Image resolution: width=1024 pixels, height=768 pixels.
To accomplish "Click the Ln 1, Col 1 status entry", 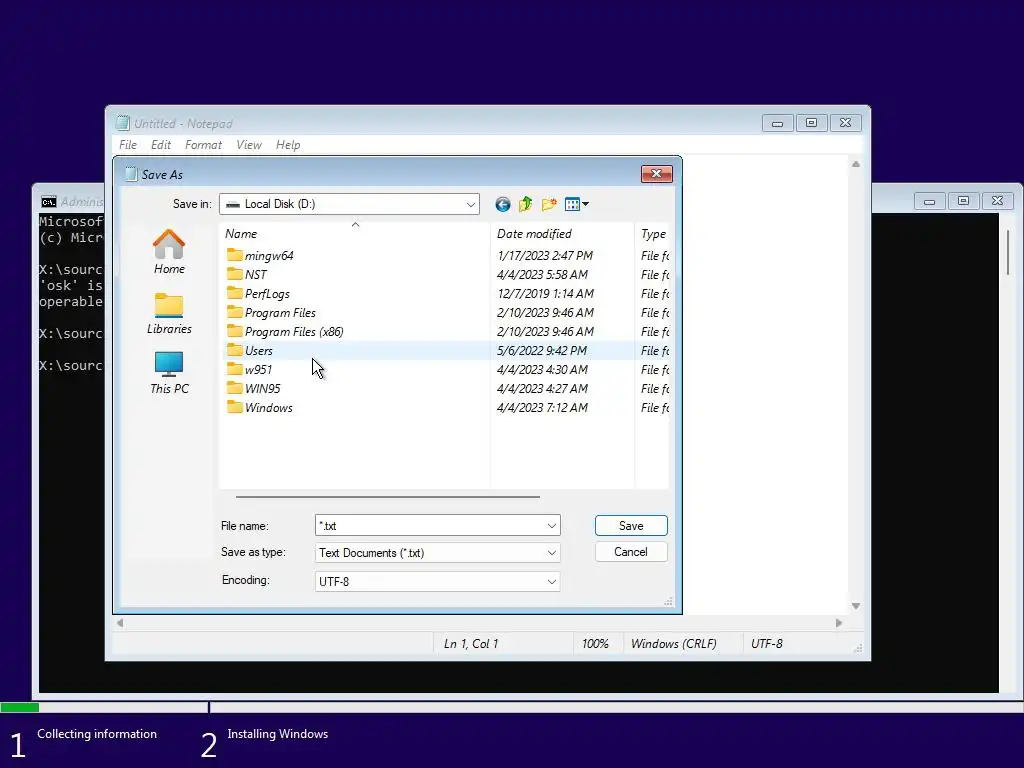I will [471, 644].
